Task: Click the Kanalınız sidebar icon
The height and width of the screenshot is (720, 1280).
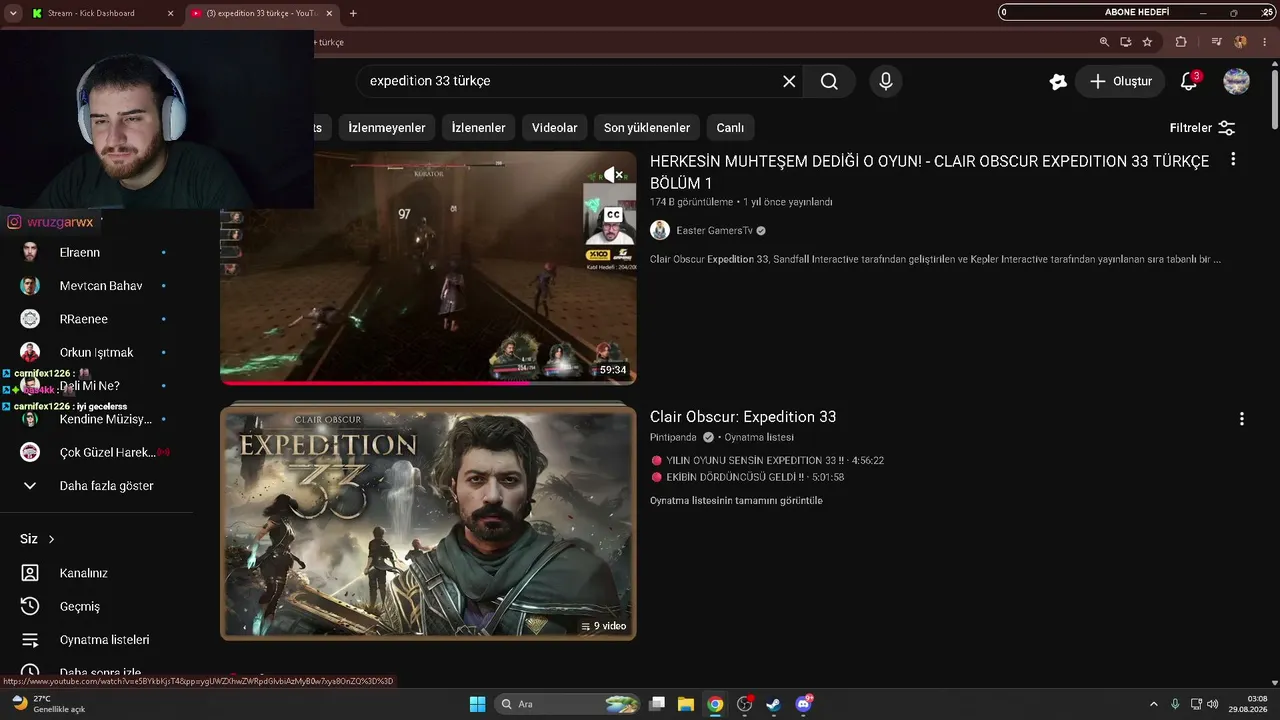Action: 30,573
